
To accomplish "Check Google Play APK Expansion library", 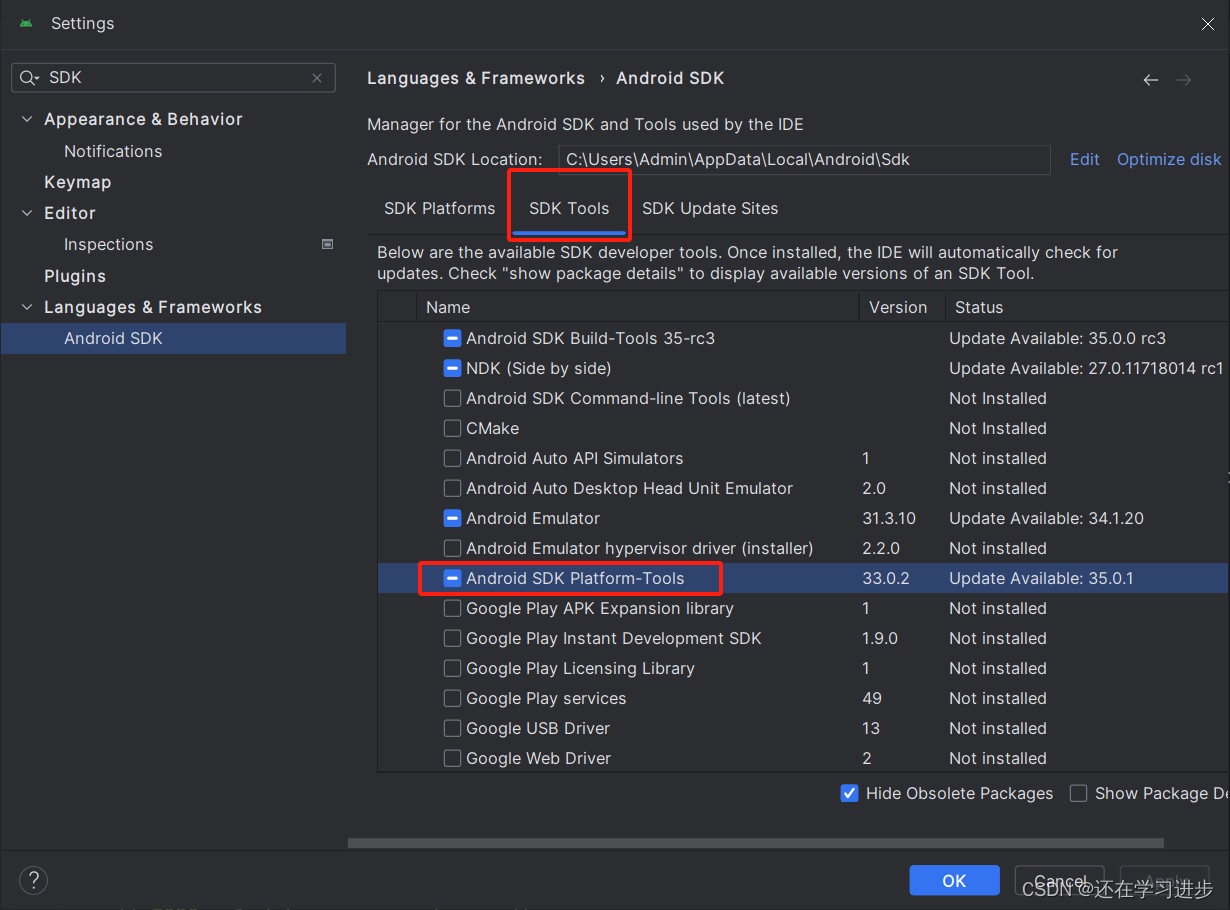I will (x=452, y=608).
